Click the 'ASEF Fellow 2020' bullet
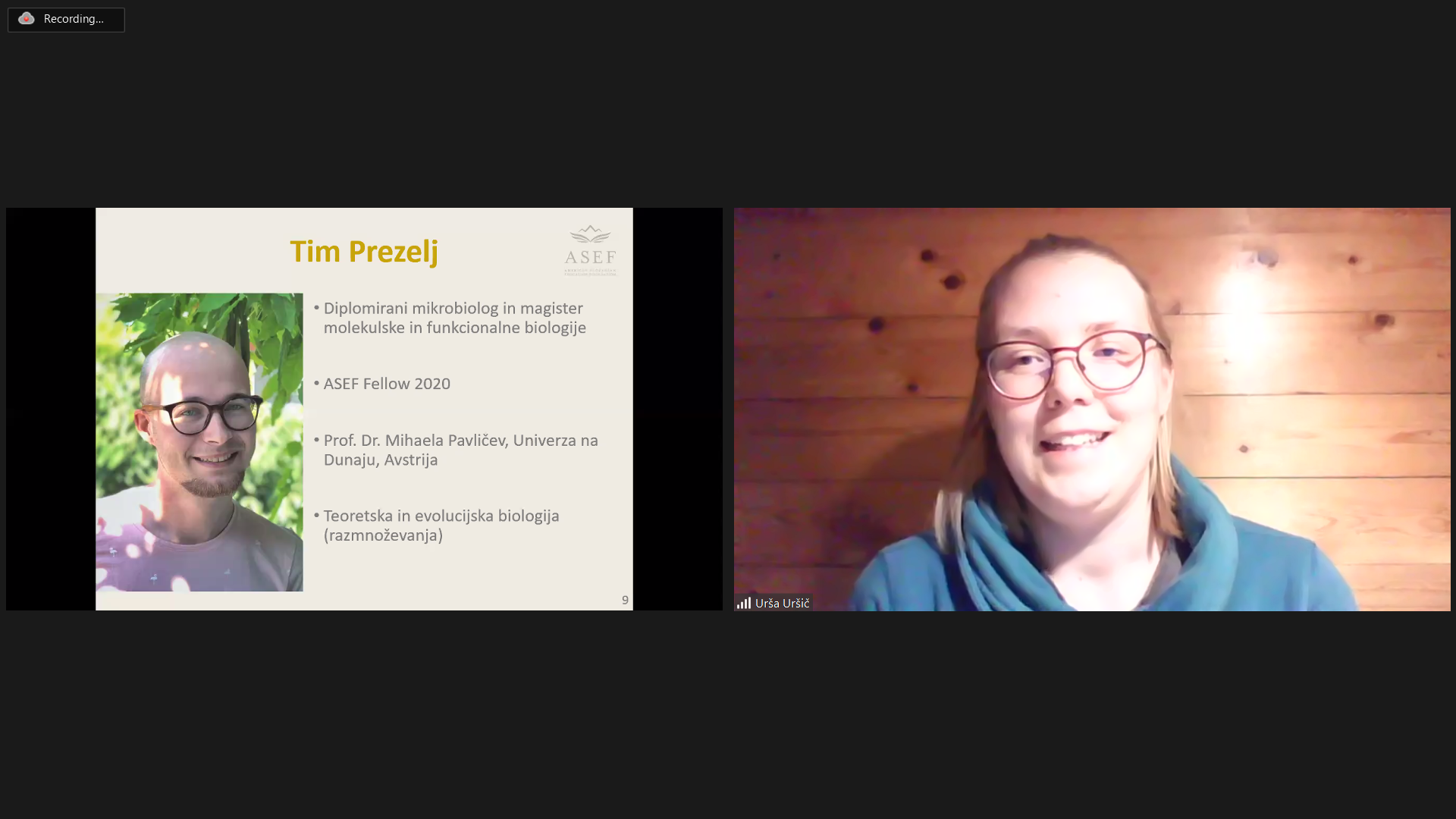 pyautogui.click(x=387, y=384)
